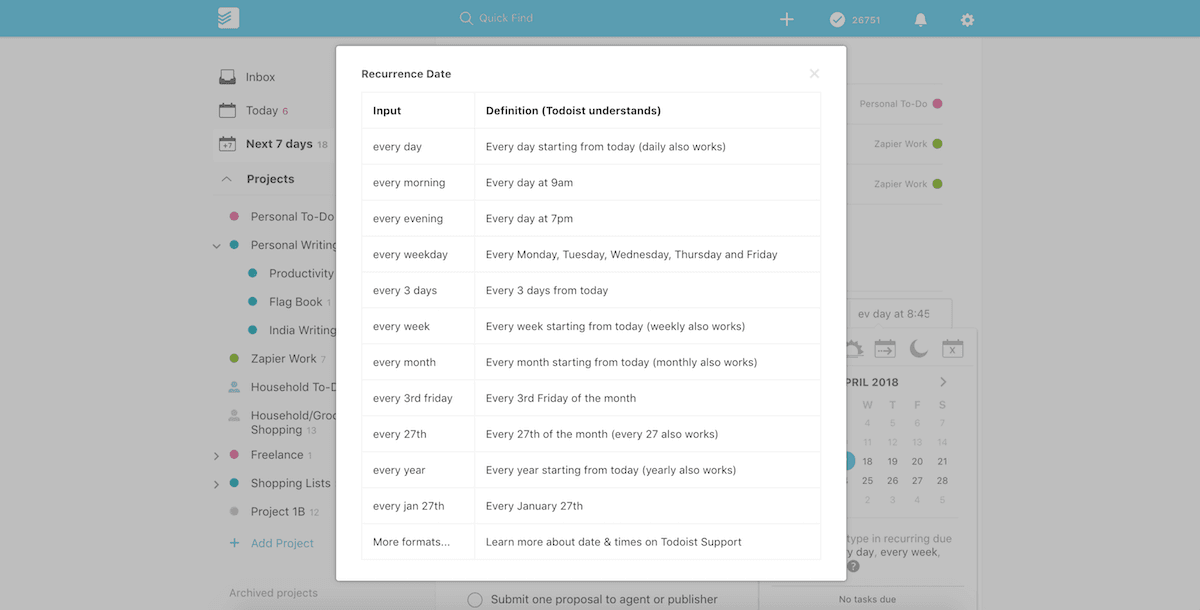The height and width of the screenshot is (610, 1200).
Task: Click 'every weekday' input cell
Action: coord(418,255)
